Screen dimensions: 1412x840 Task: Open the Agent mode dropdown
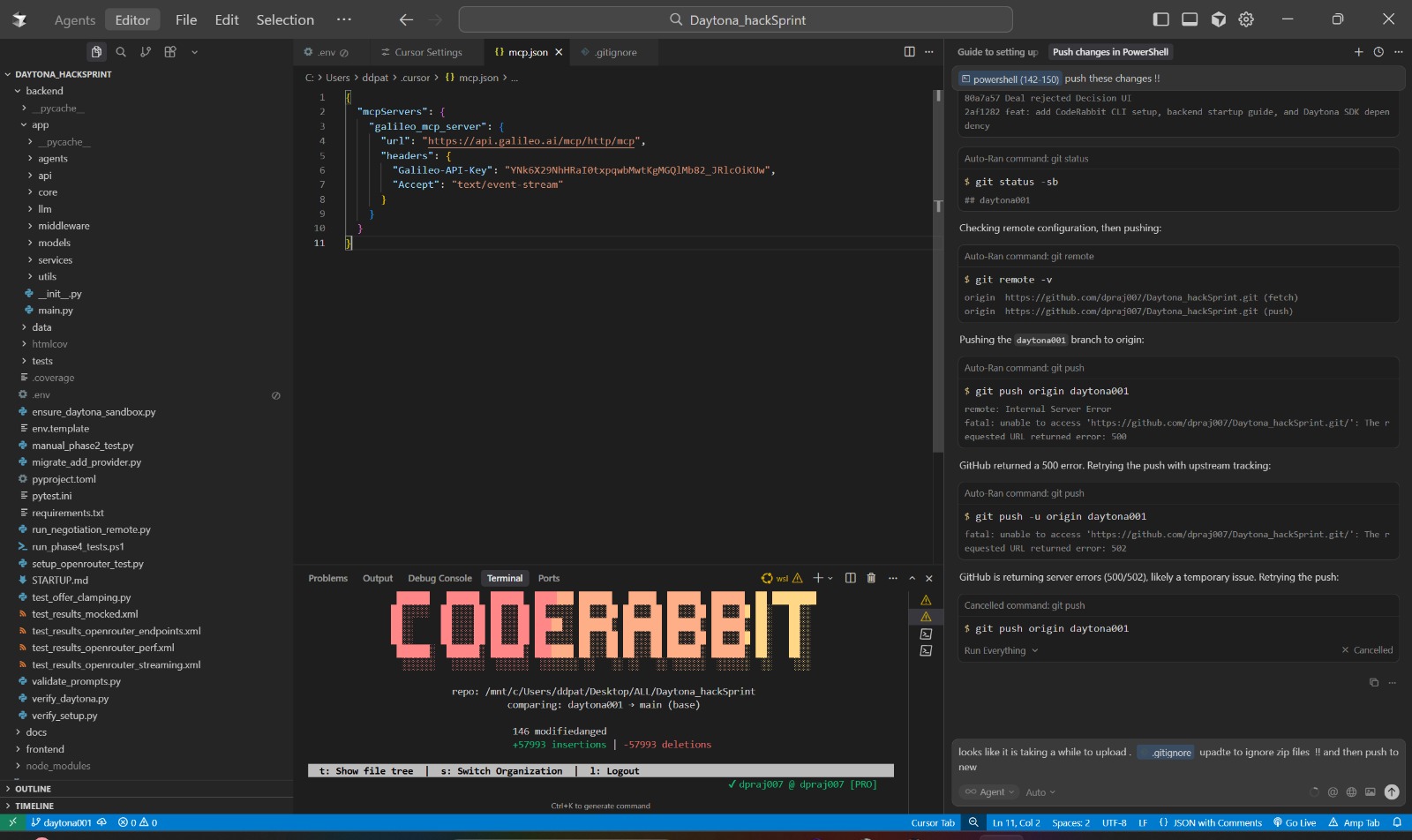(991, 791)
